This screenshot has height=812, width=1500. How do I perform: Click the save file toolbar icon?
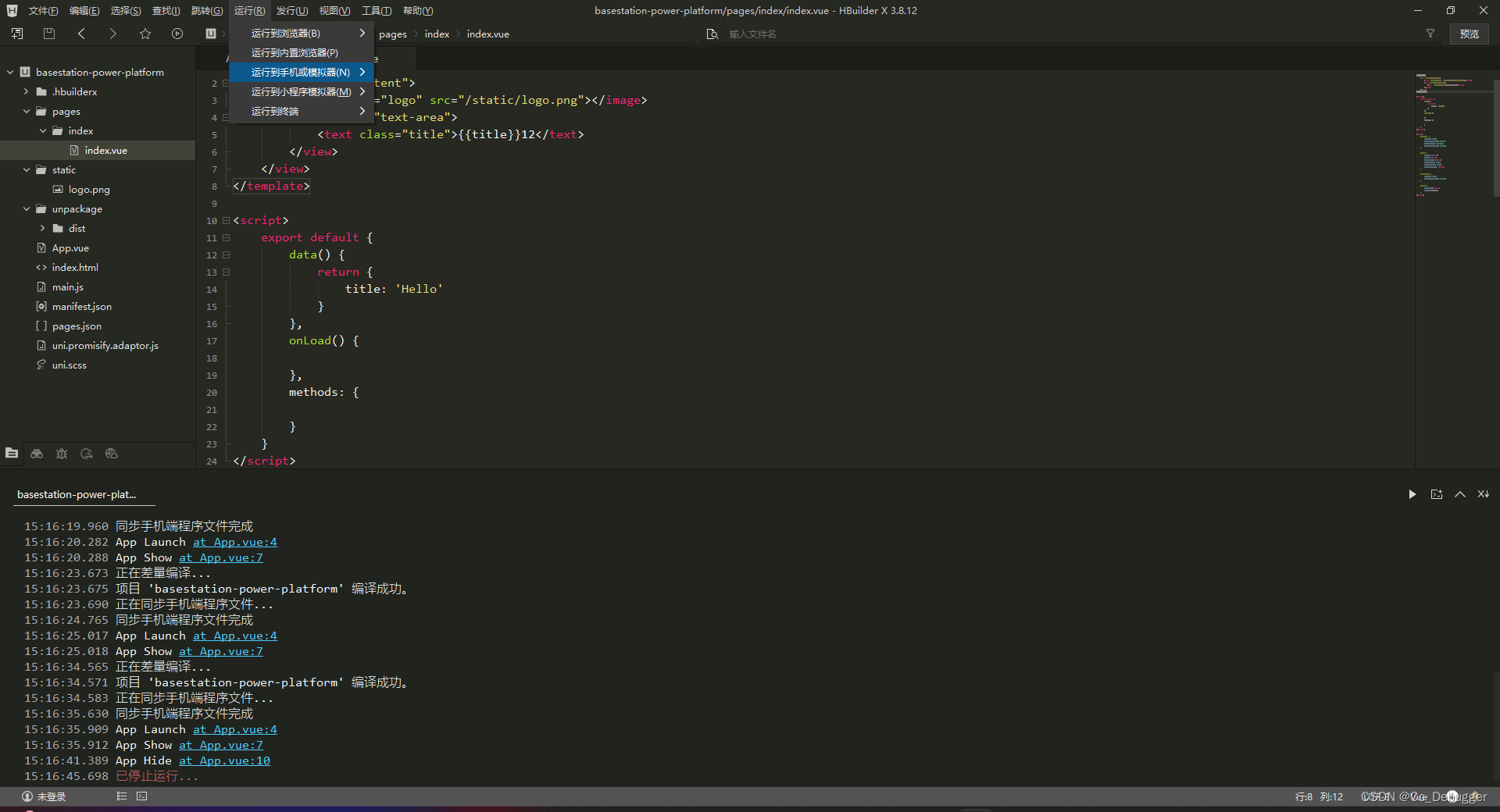[49, 34]
